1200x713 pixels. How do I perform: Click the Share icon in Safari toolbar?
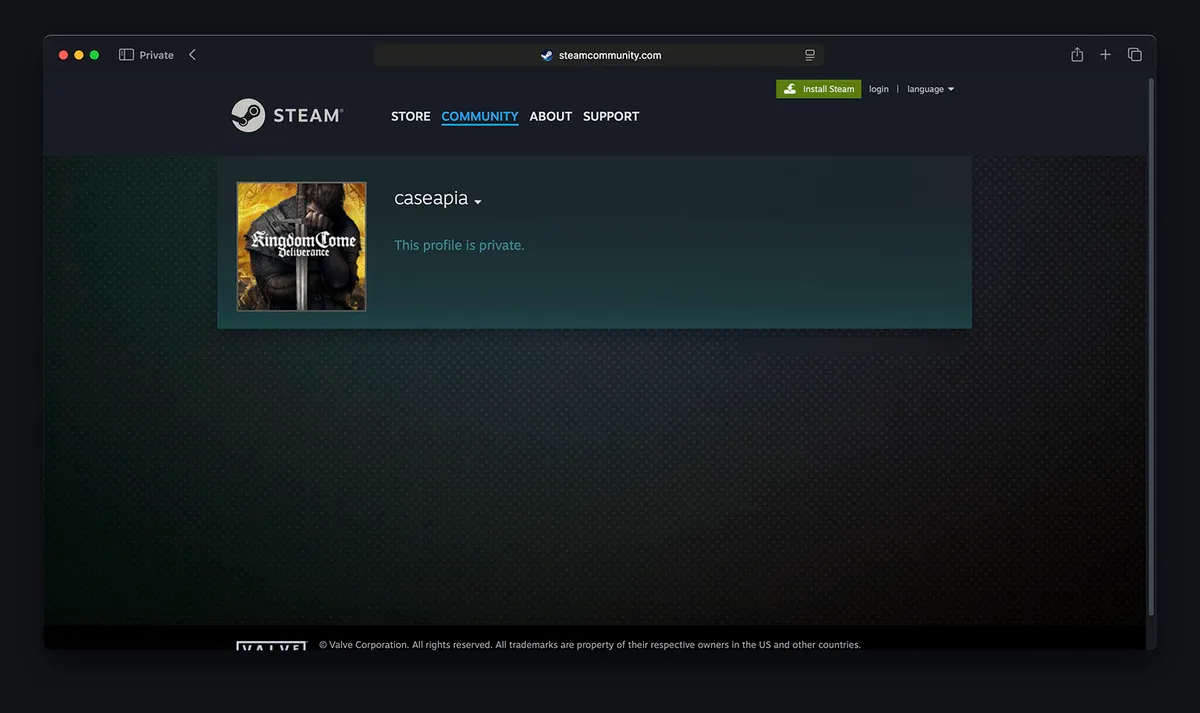pos(1077,55)
